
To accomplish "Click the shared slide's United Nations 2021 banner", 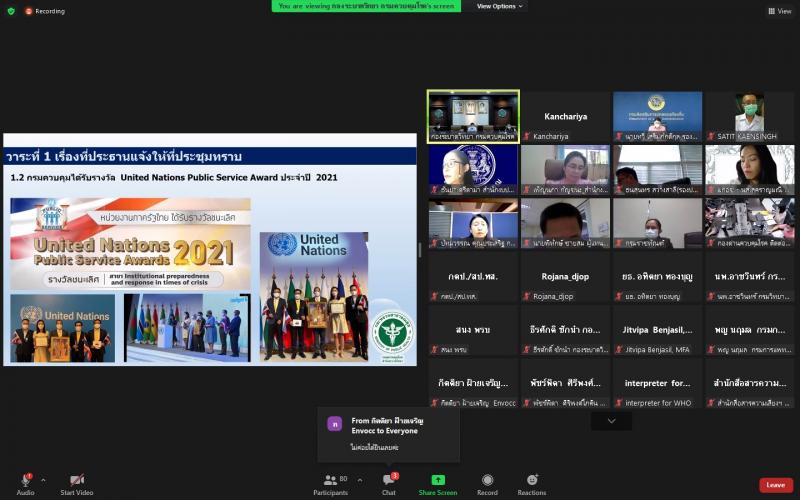I will tap(131, 244).
